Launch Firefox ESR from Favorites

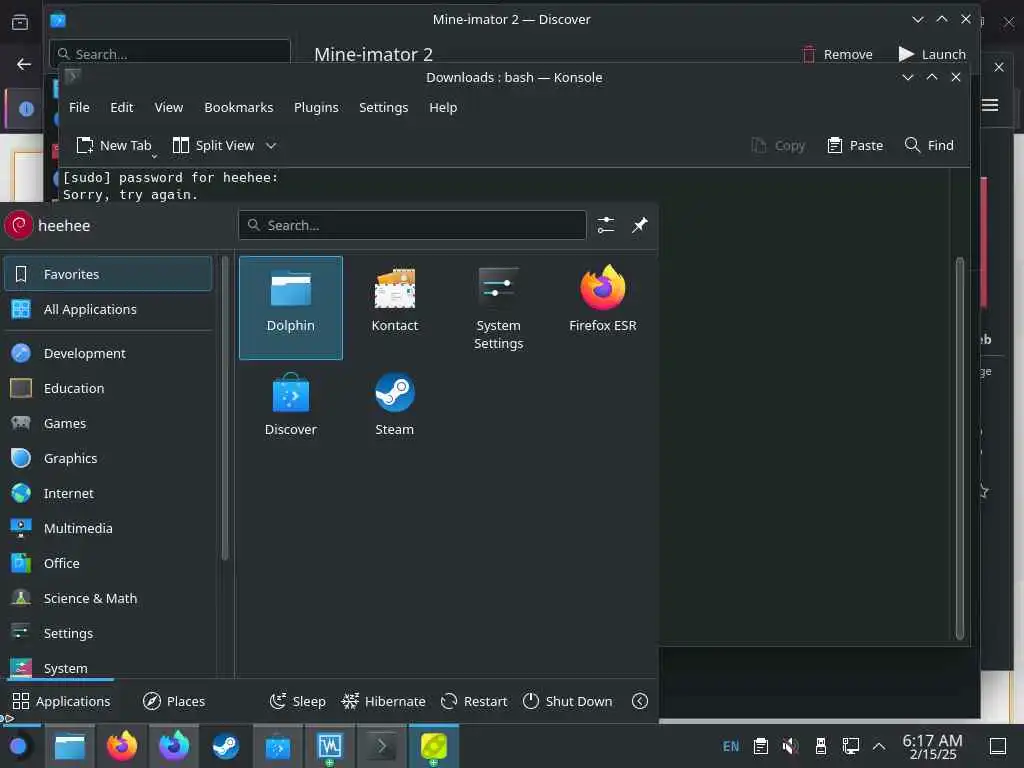click(602, 308)
